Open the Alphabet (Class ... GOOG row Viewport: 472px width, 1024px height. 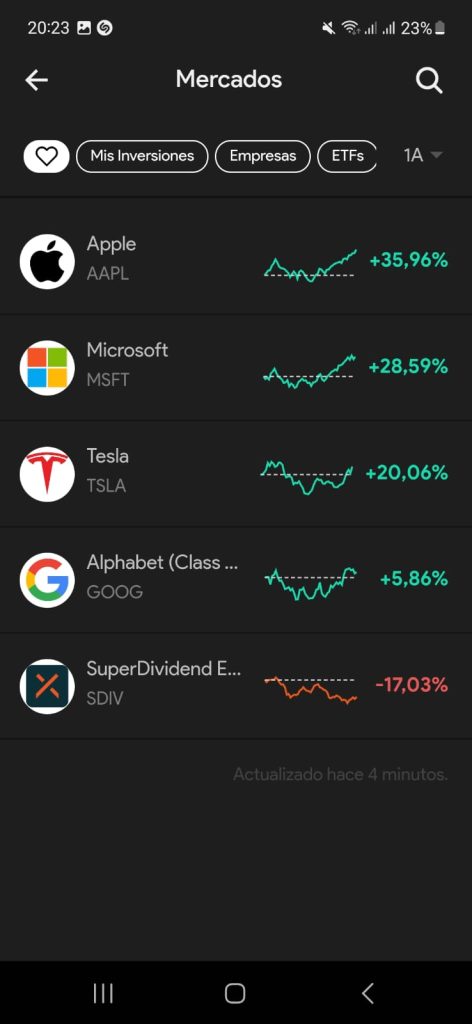[236, 580]
